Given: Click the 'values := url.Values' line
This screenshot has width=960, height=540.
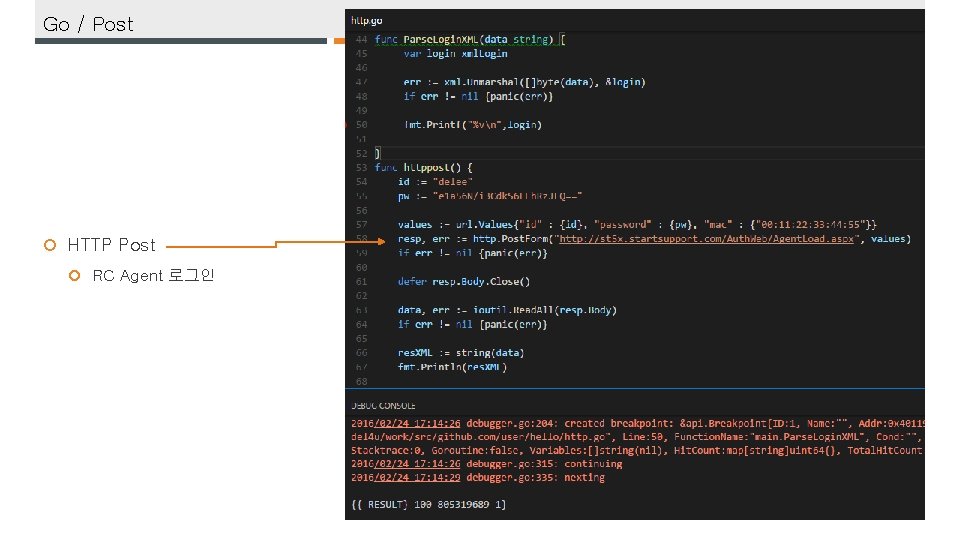Looking at the screenshot, I should (637, 225).
